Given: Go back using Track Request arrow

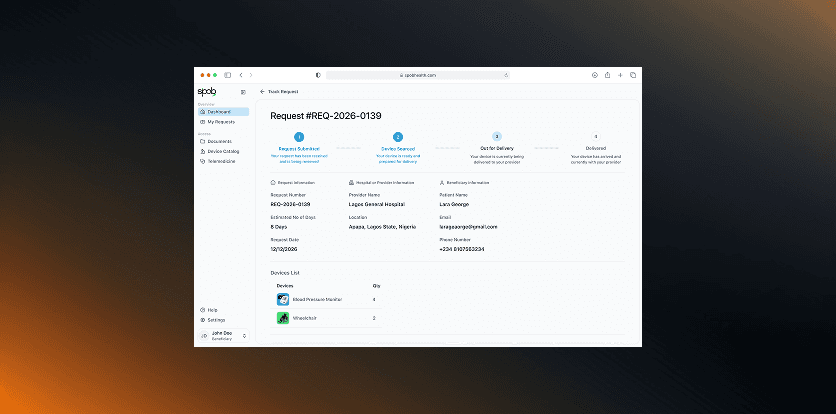Looking at the screenshot, I should tap(262, 92).
